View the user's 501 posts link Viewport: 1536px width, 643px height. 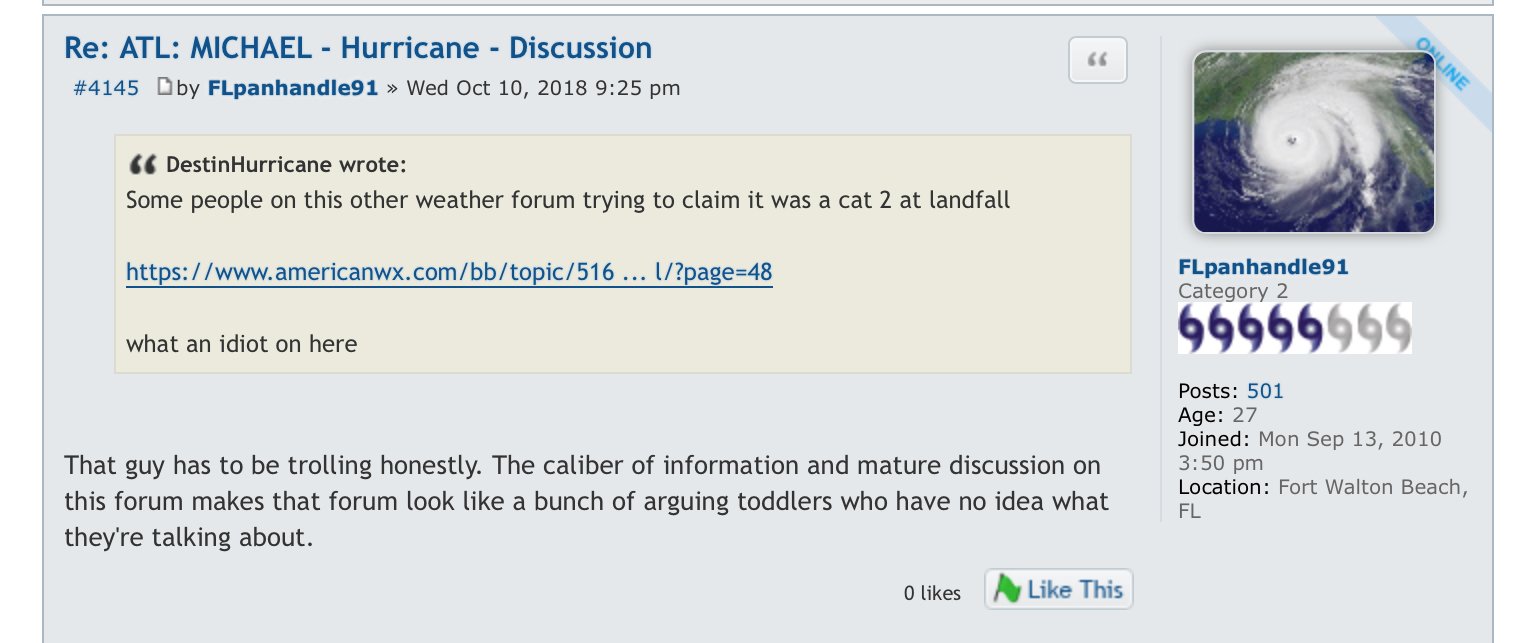tap(1265, 391)
